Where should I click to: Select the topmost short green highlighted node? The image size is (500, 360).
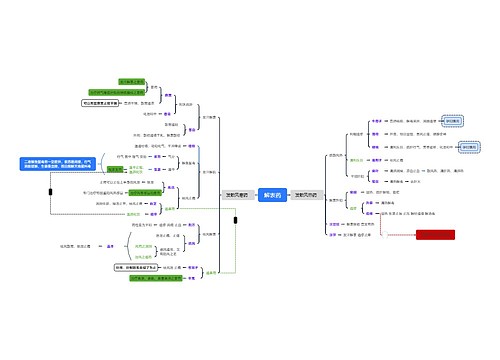(131, 82)
